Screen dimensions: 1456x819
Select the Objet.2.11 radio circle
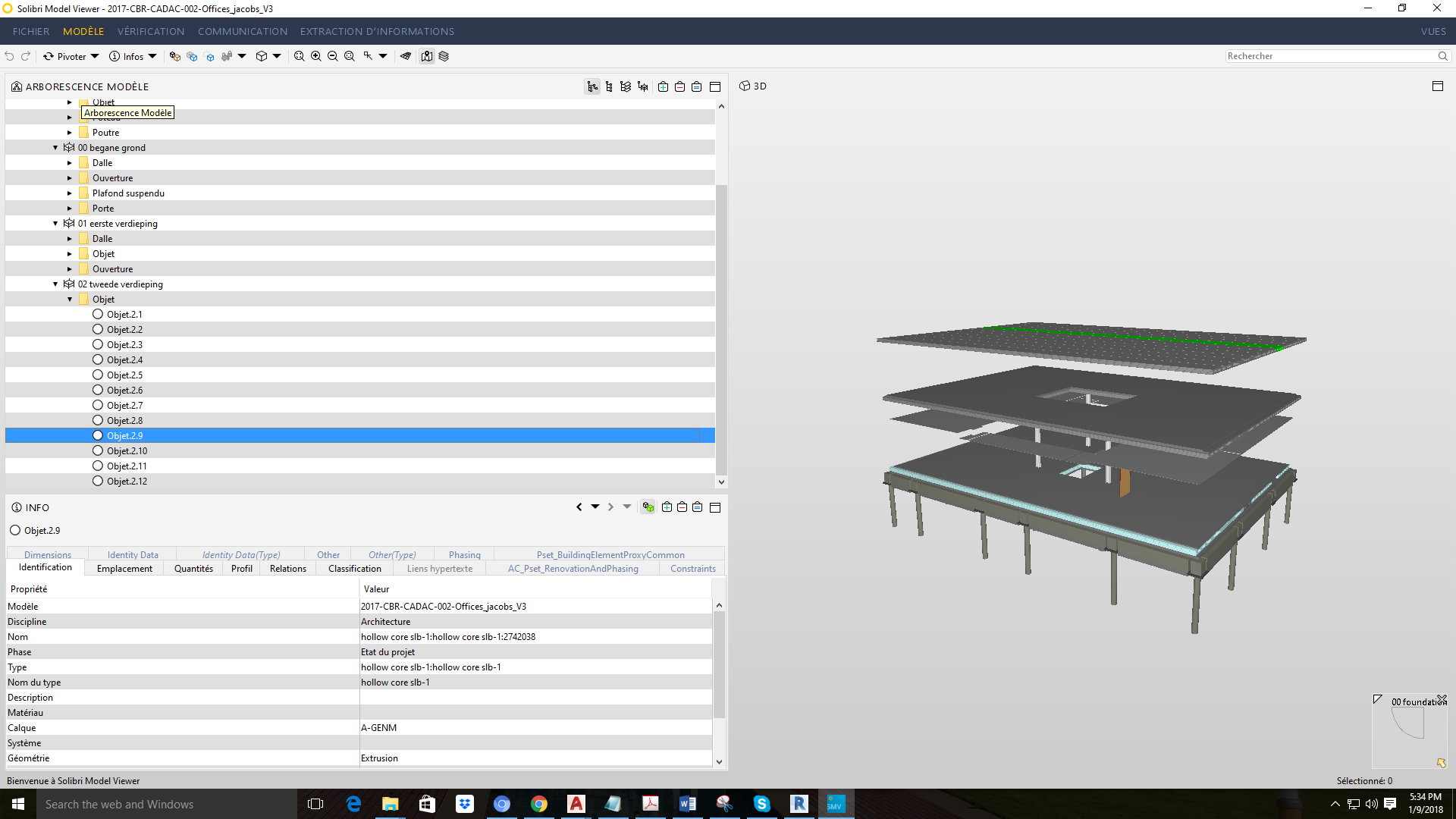[98, 466]
